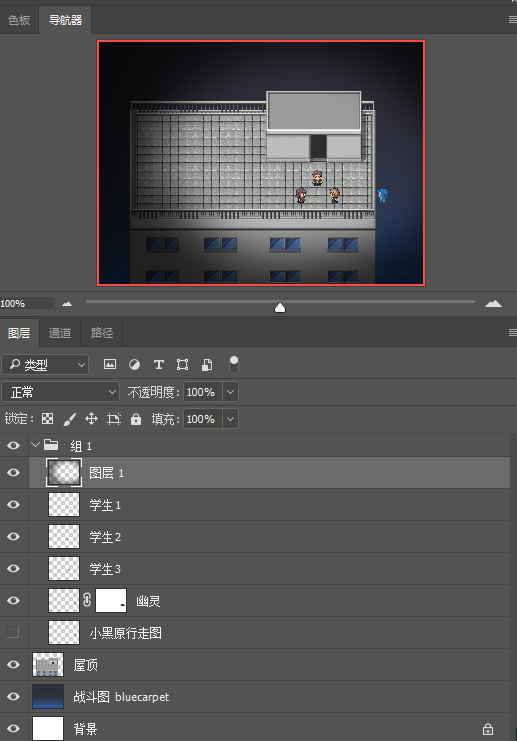
Task: Click the zoom in large mountains icon
Action: click(493, 303)
